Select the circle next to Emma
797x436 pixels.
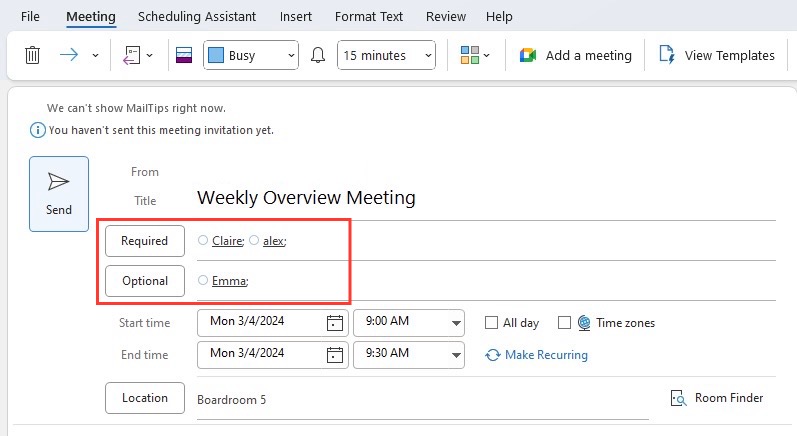(203, 280)
